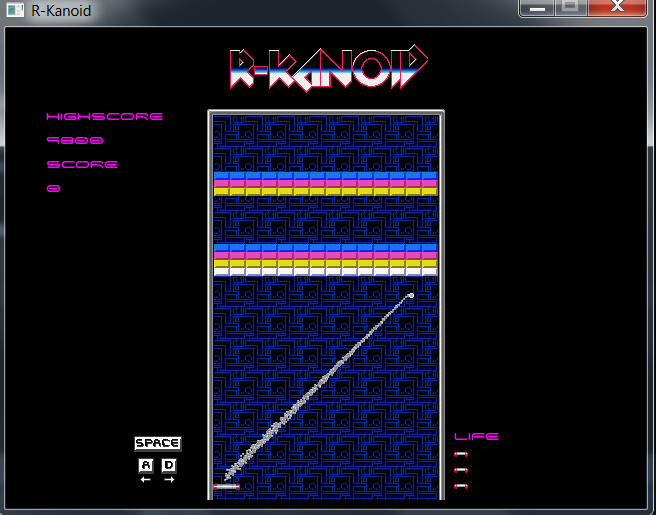This screenshot has height=515, width=656.
Task: Click the white brick row
Action: (x=326, y=271)
